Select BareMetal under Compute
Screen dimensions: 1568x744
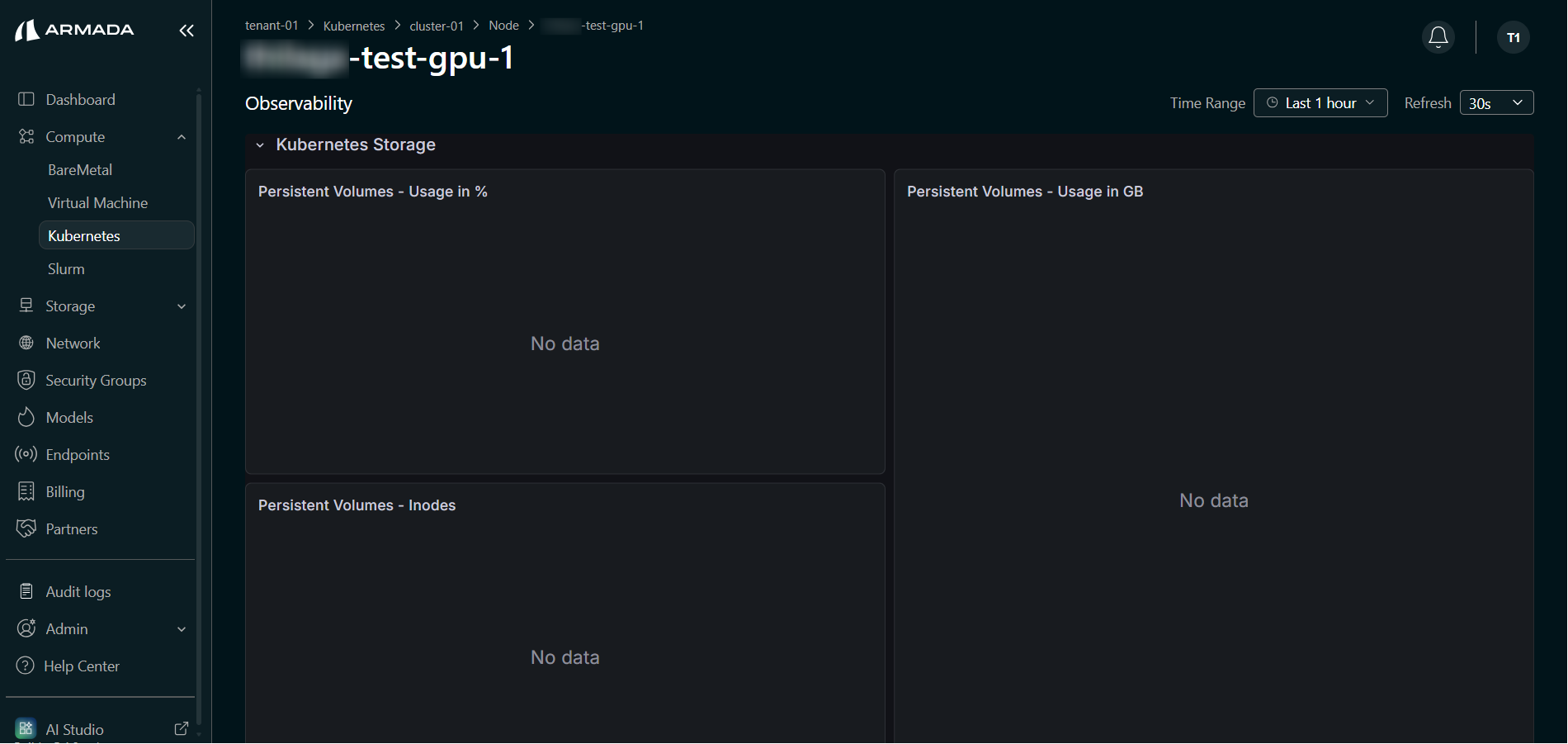click(x=80, y=169)
